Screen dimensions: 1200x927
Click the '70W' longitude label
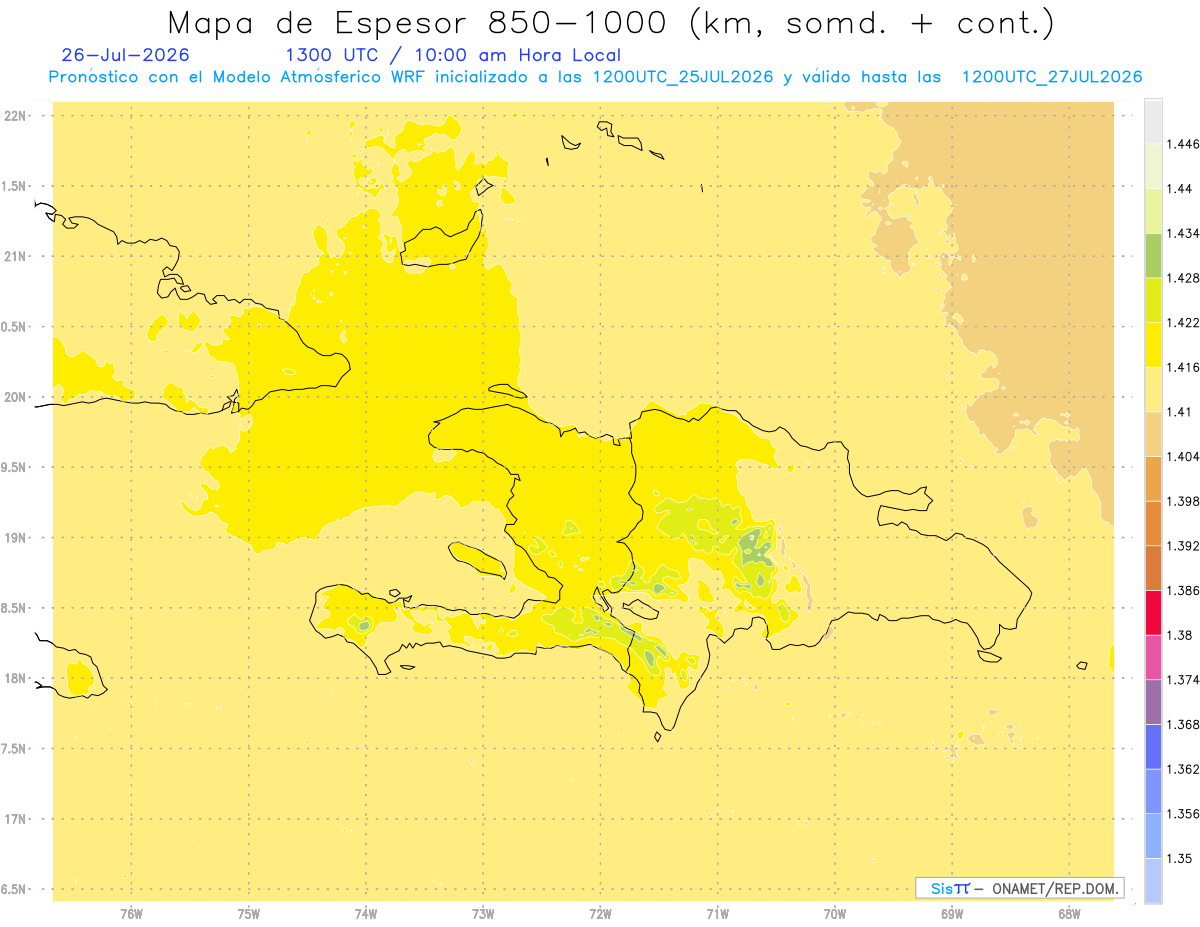(834, 914)
